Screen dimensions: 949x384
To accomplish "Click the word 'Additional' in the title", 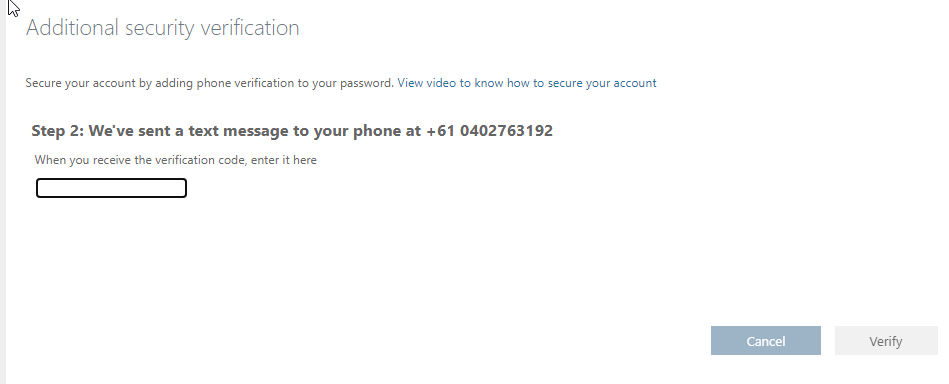I will (x=72, y=28).
